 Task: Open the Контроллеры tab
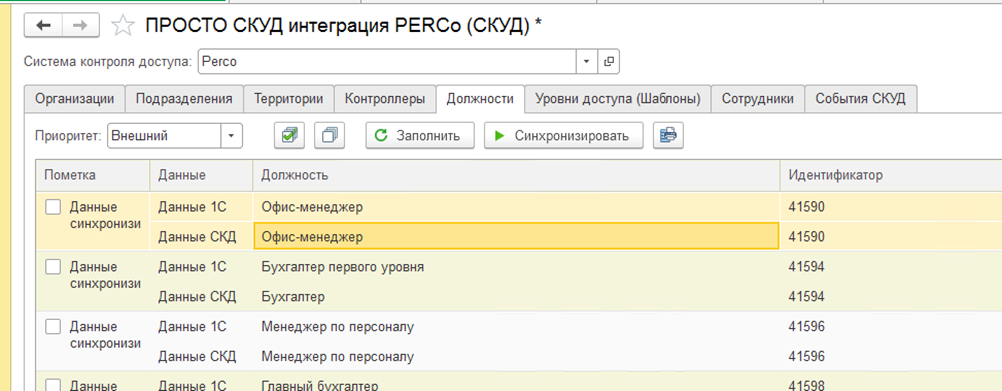[385, 99]
